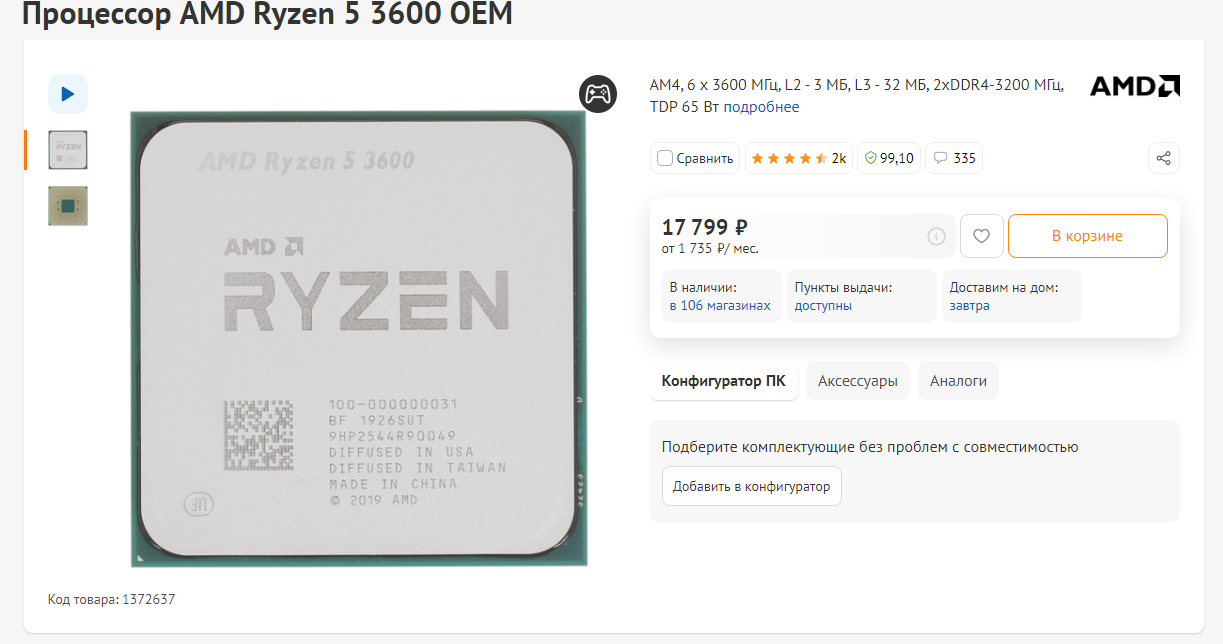Click the В корзине button
Viewport: 1223px width, 644px height.
(1087, 236)
